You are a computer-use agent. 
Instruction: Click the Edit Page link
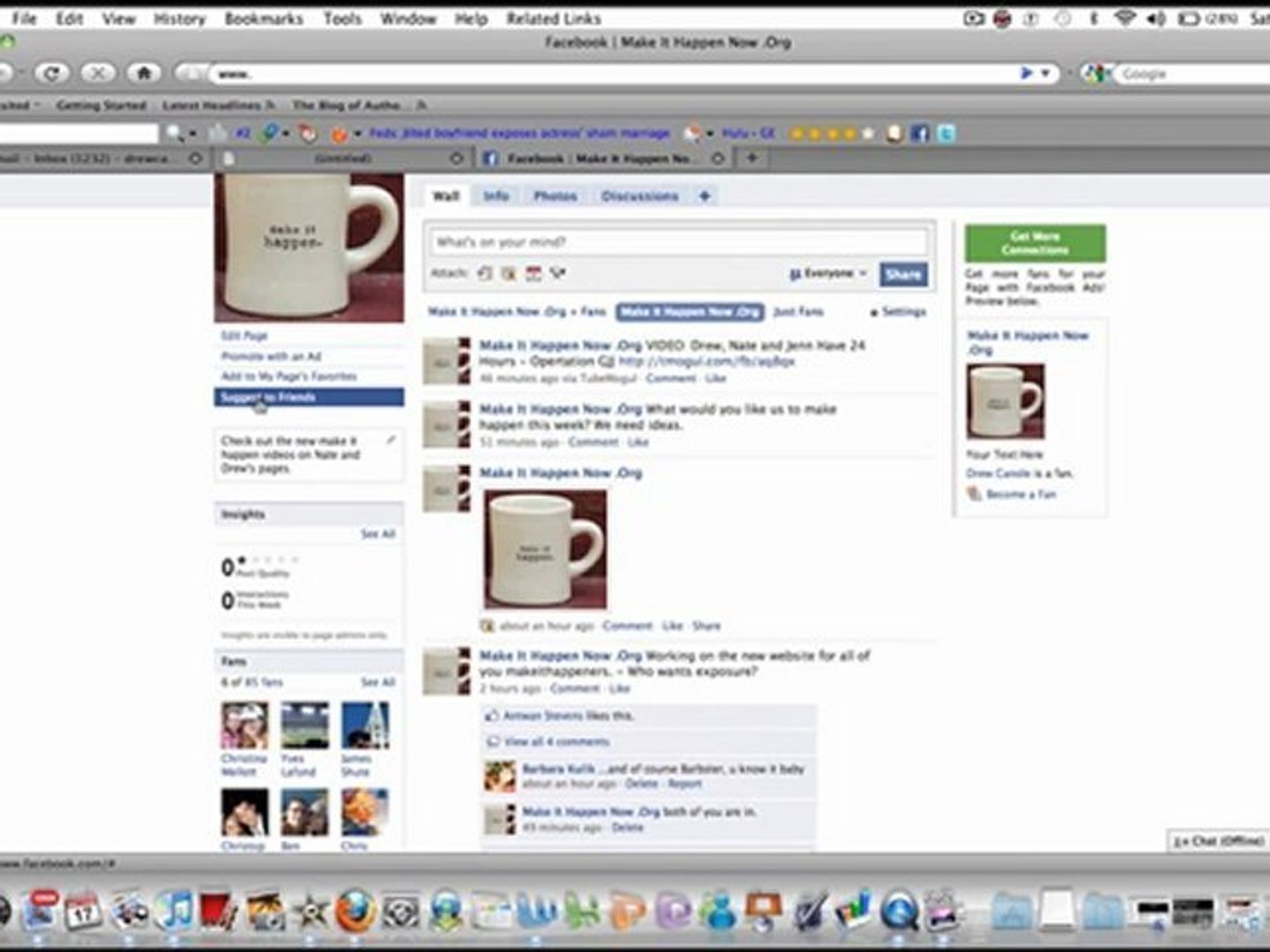(x=244, y=336)
